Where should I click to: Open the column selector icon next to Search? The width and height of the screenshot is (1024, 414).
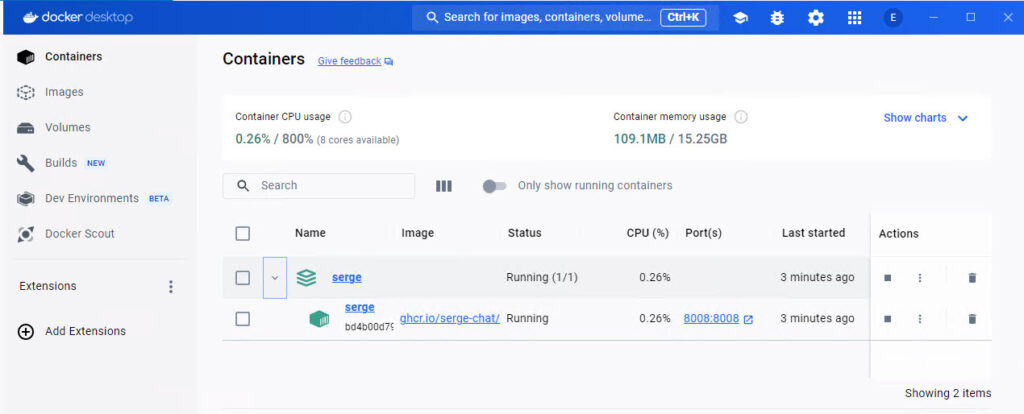pyautogui.click(x=444, y=186)
